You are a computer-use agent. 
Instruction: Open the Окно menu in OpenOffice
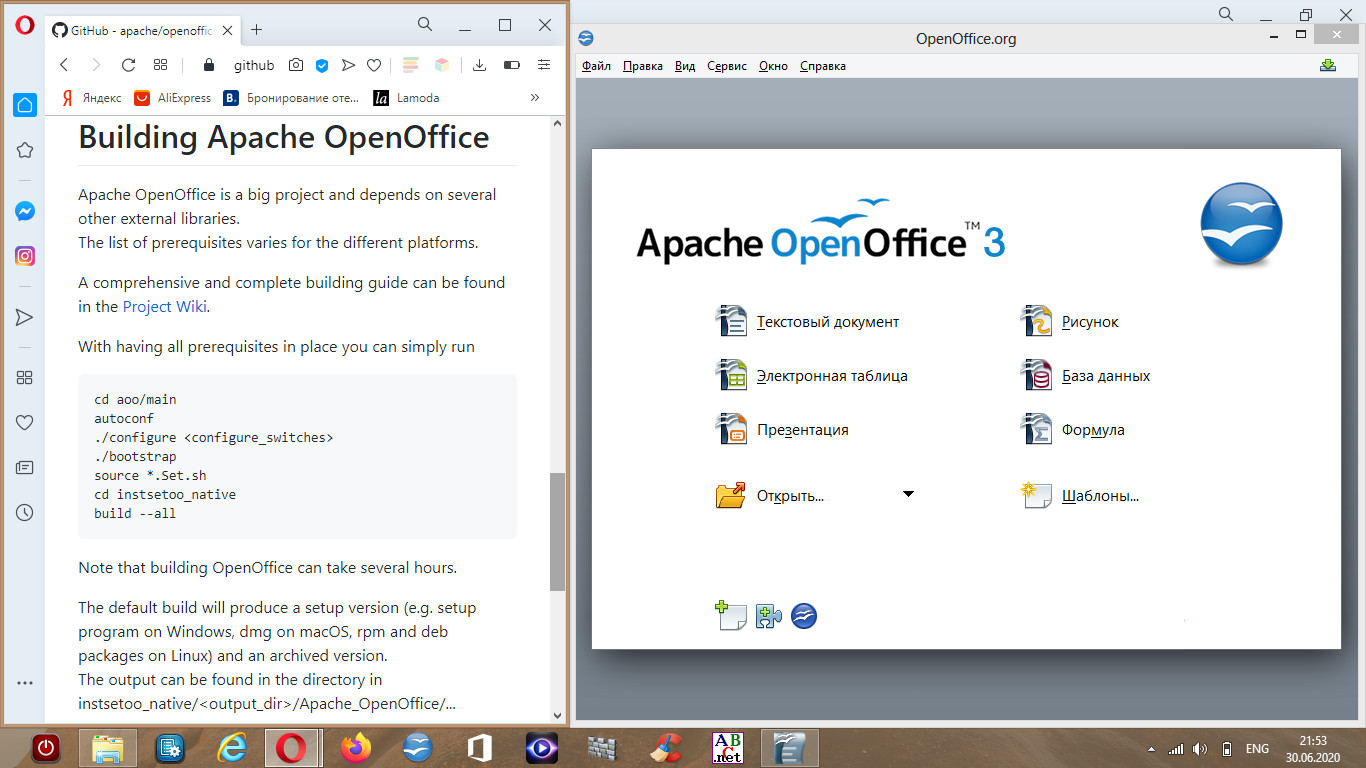(773, 66)
